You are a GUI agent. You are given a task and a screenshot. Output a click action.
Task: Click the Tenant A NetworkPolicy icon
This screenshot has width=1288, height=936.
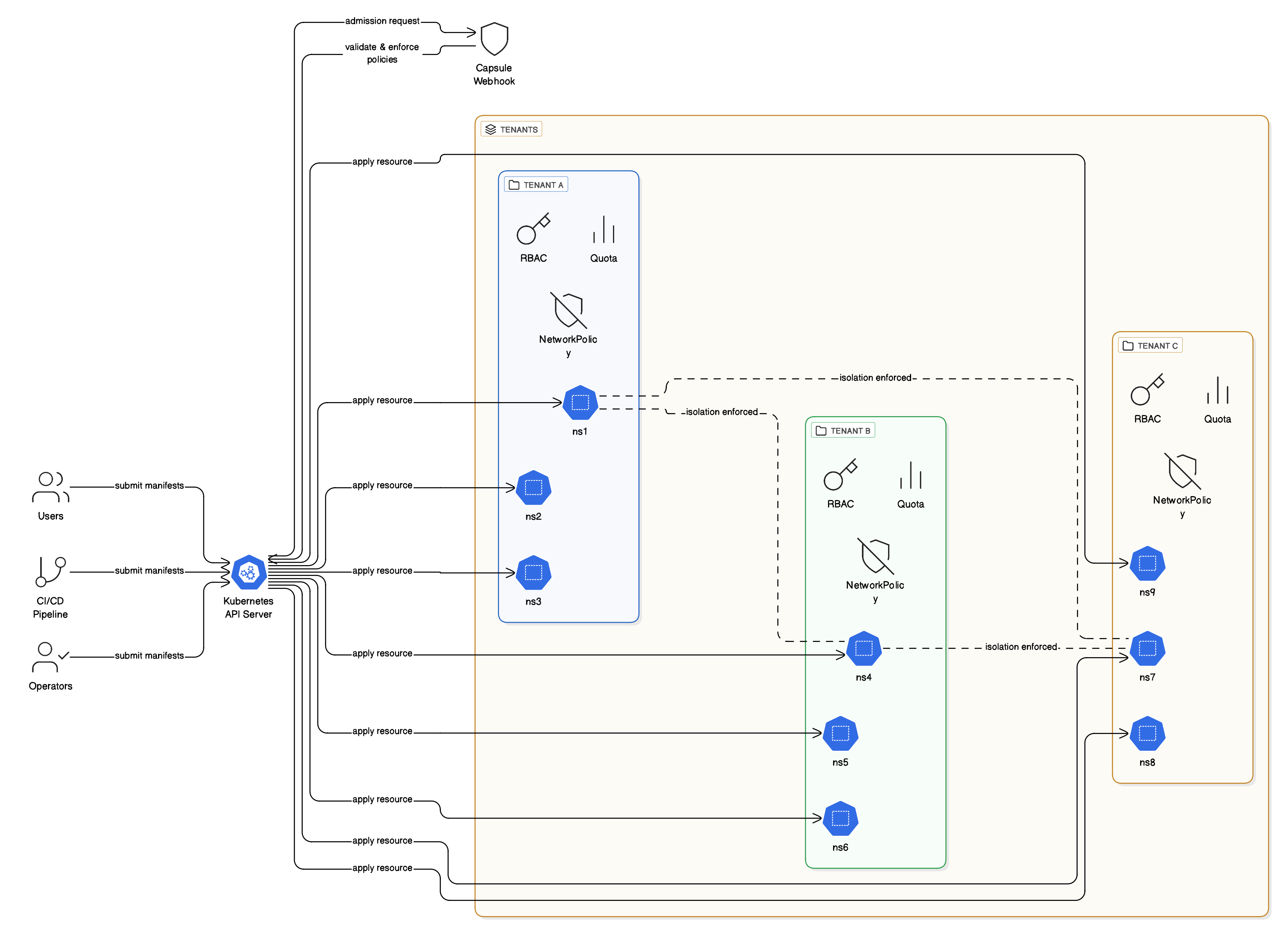tap(568, 310)
